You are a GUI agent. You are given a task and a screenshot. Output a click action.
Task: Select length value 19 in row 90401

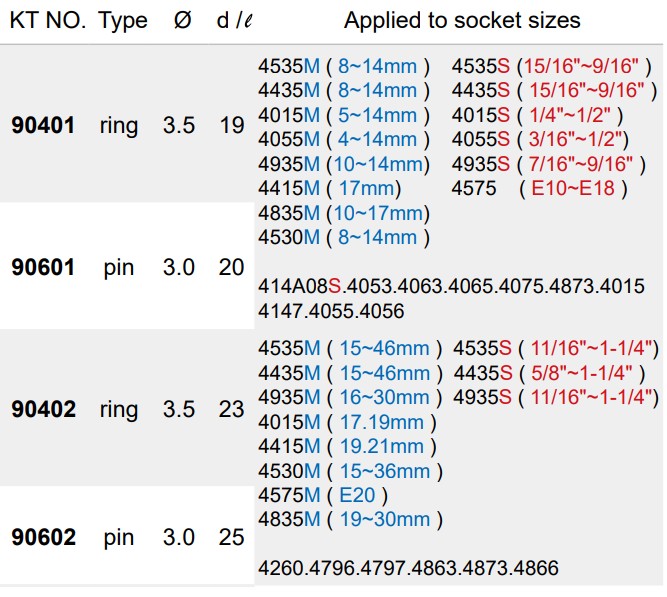click(232, 127)
